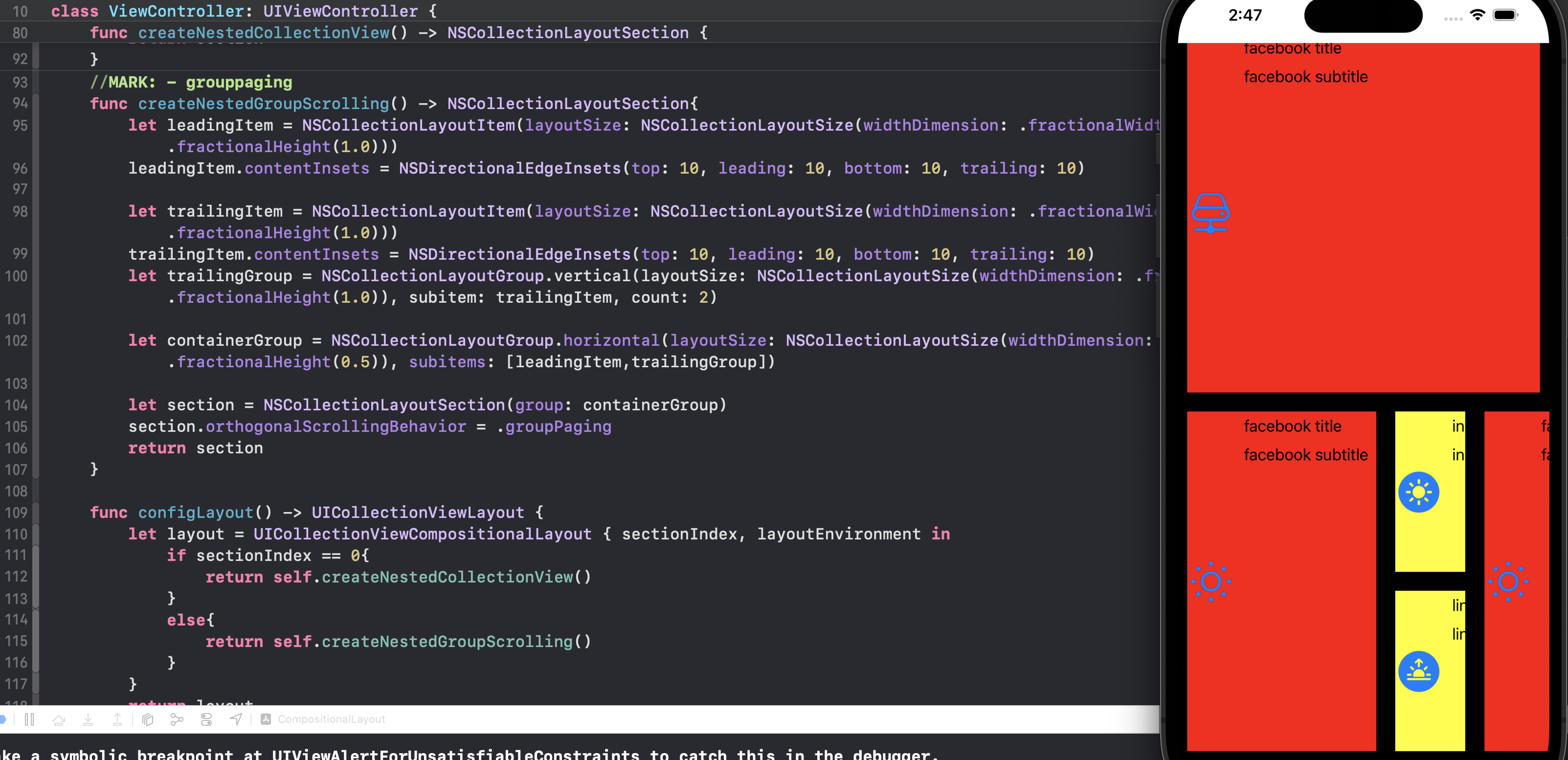Open Debug Memory Graph
1568x760 pixels.
point(177,719)
